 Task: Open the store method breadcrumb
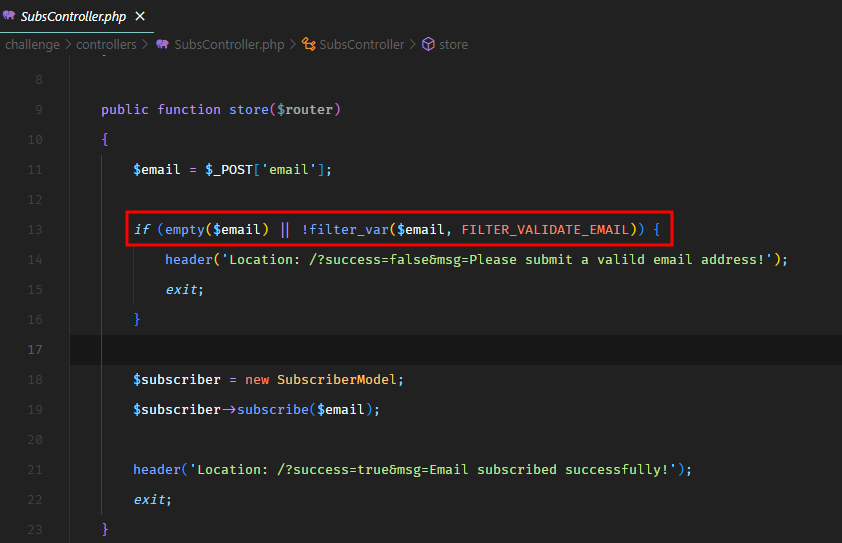pyautogui.click(x=453, y=45)
